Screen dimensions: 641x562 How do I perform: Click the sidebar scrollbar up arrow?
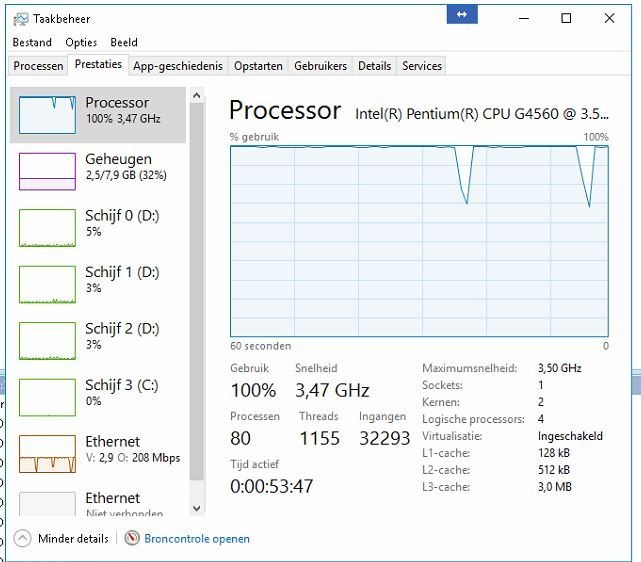click(x=197, y=96)
